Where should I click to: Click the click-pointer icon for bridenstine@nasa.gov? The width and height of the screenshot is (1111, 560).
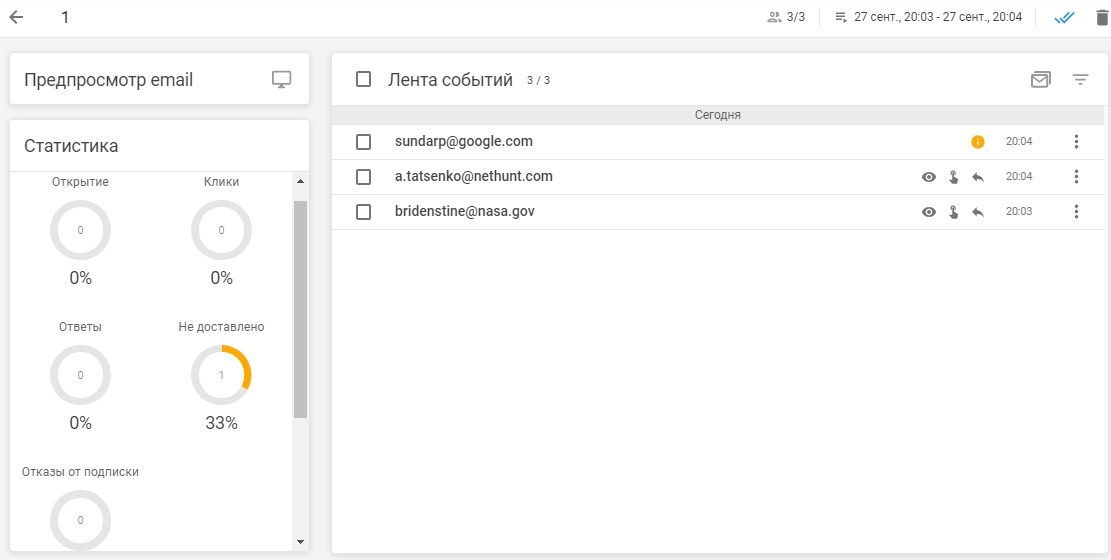[954, 212]
